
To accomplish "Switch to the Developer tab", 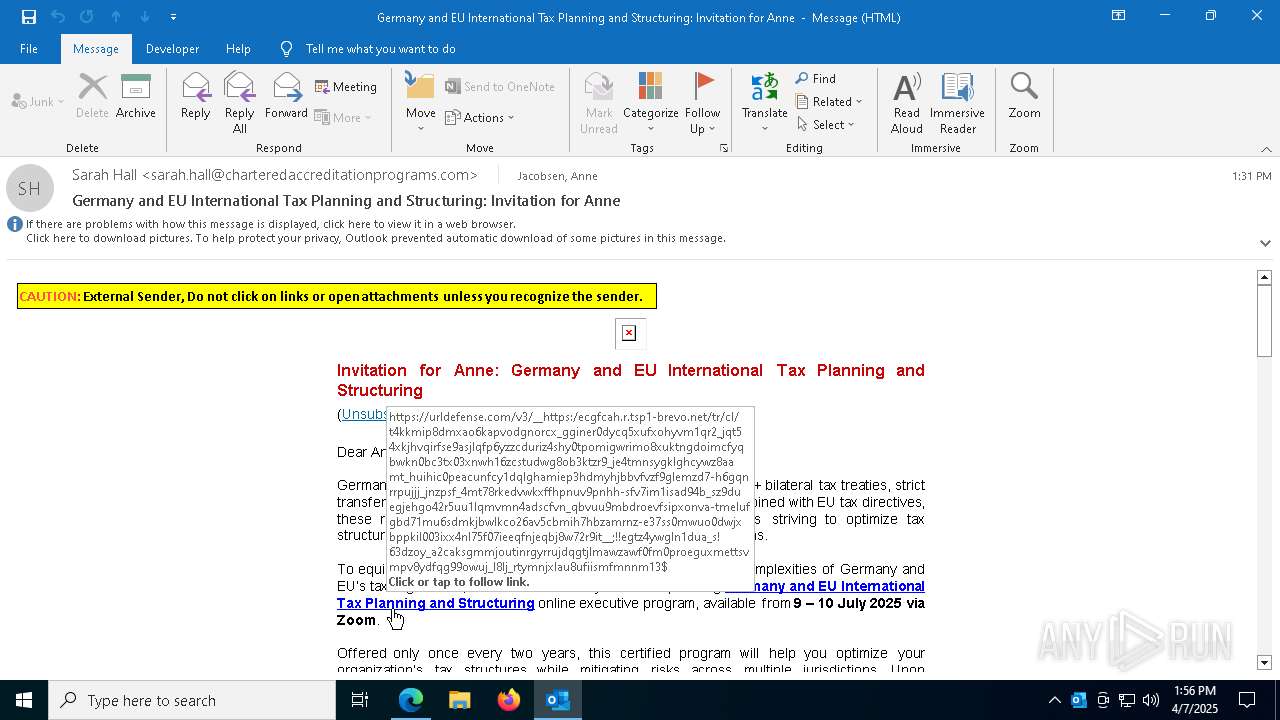I will (x=172, y=49).
